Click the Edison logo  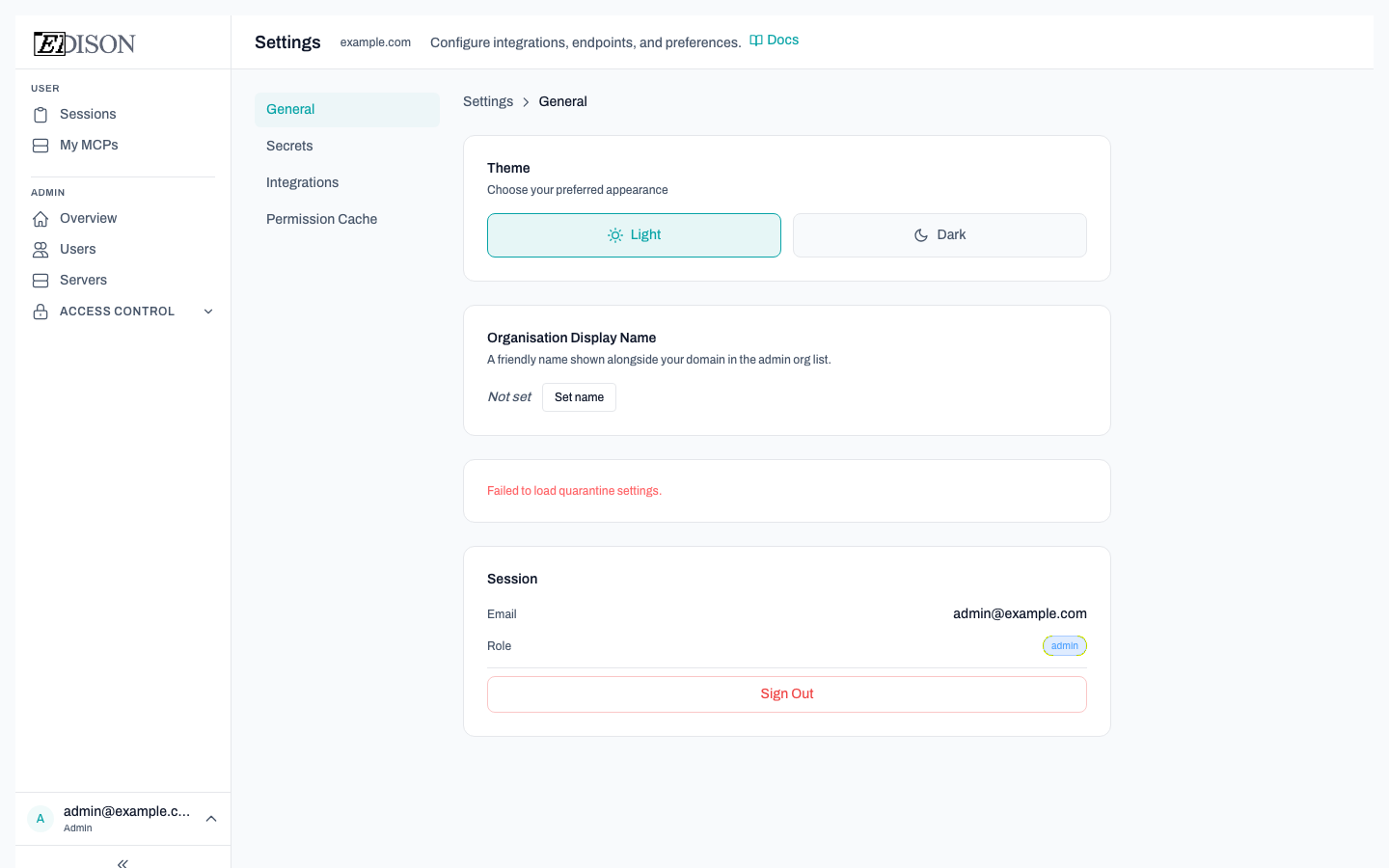[x=84, y=43]
